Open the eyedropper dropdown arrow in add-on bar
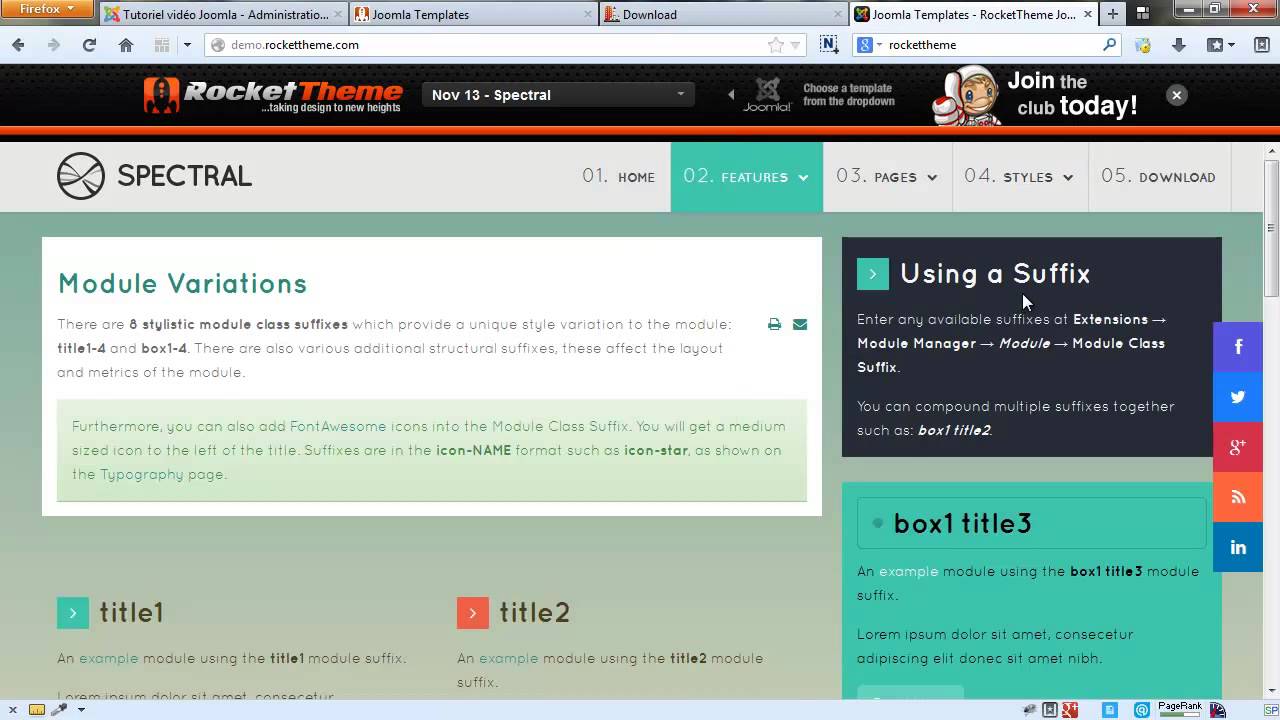The width and height of the screenshot is (1280, 720). [x=81, y=710]
